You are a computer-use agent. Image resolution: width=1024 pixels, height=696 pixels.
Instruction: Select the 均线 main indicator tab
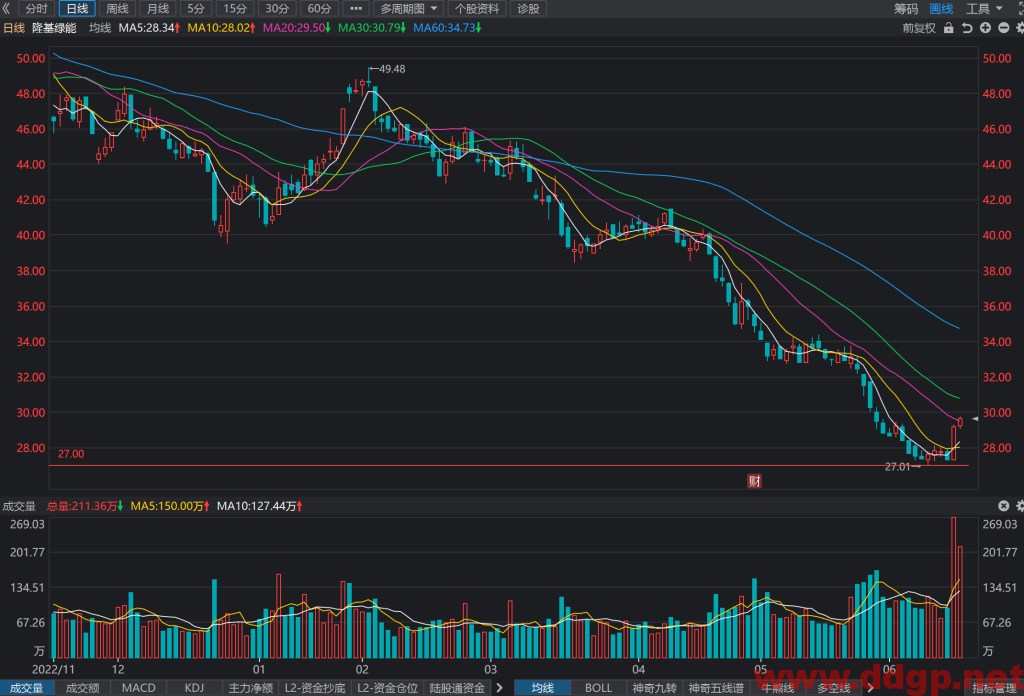pyautogui.click(x=543, y=688)
